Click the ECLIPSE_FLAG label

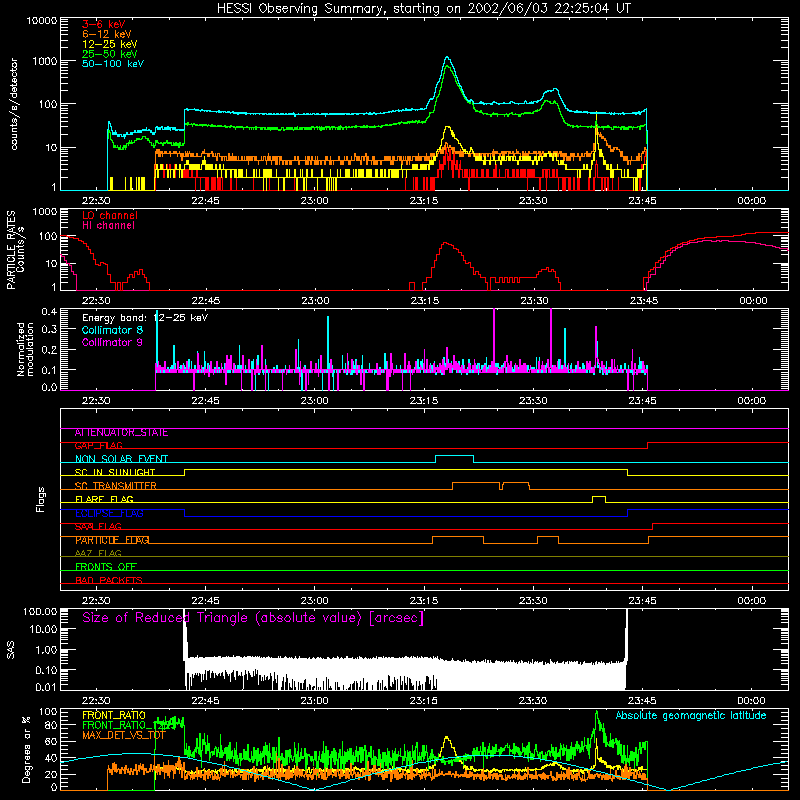(109, 513)
